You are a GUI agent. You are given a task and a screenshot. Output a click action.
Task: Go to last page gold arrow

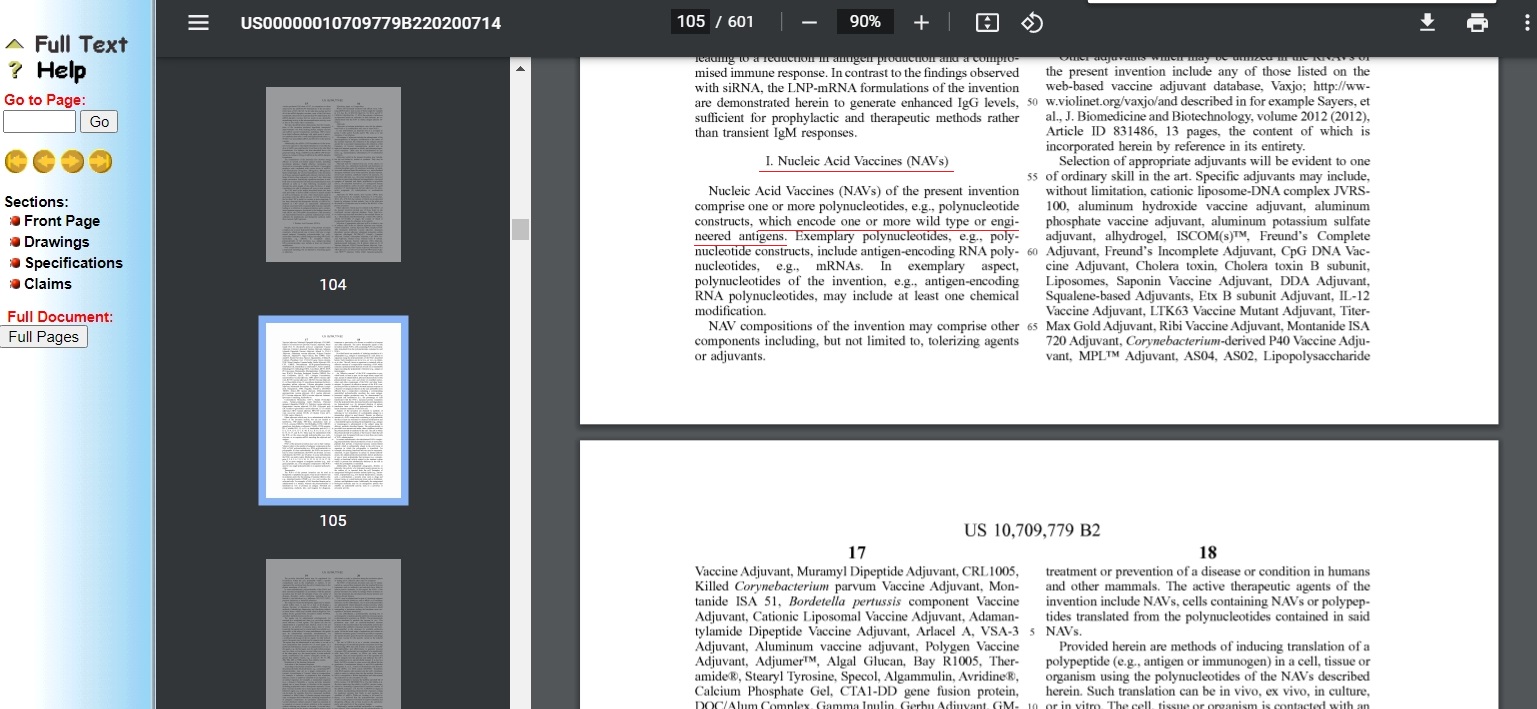pyautogui.click(x=100, y=161)
